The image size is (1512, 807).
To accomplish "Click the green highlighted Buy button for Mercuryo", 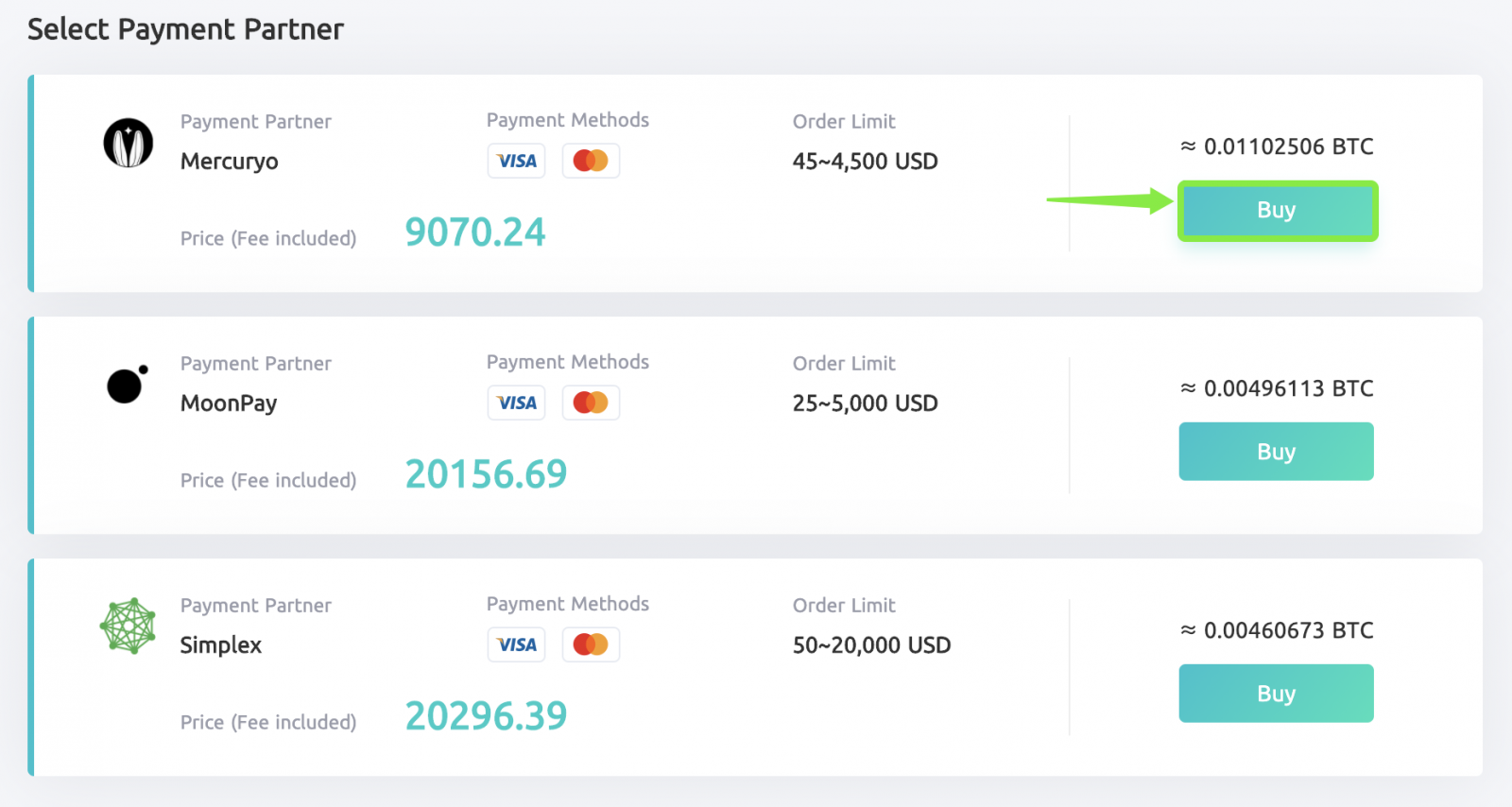I will tap(1277, 211).
